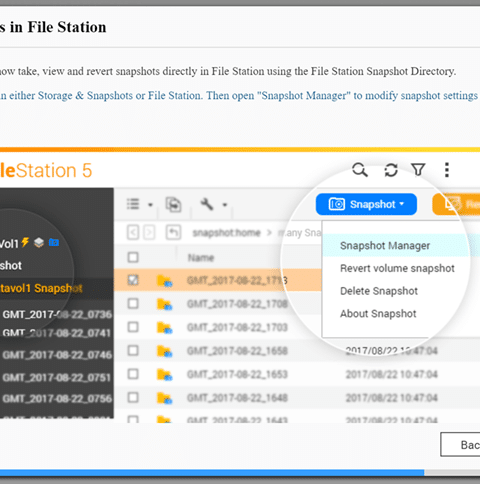Click the folder icon of GMT_2017-08-22_1648
The width and height of the screenshot is (480, 484).
point(164,398)
